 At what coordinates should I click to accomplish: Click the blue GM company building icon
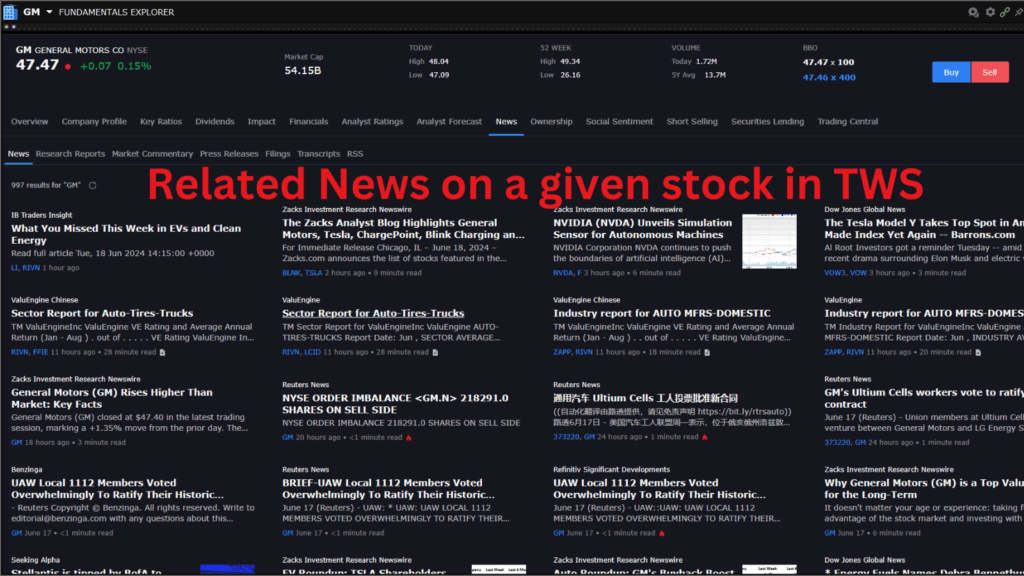click(10, 11)
